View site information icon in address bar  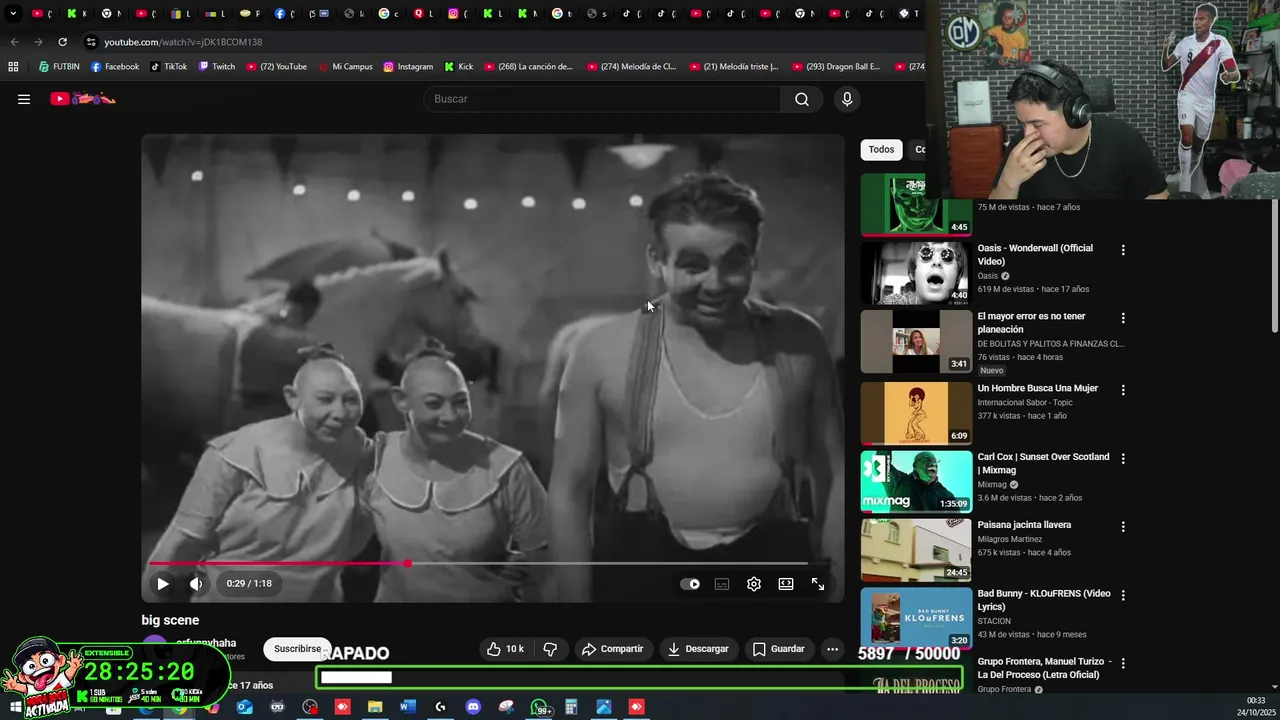pyautogui.click(x=91, y=42)
